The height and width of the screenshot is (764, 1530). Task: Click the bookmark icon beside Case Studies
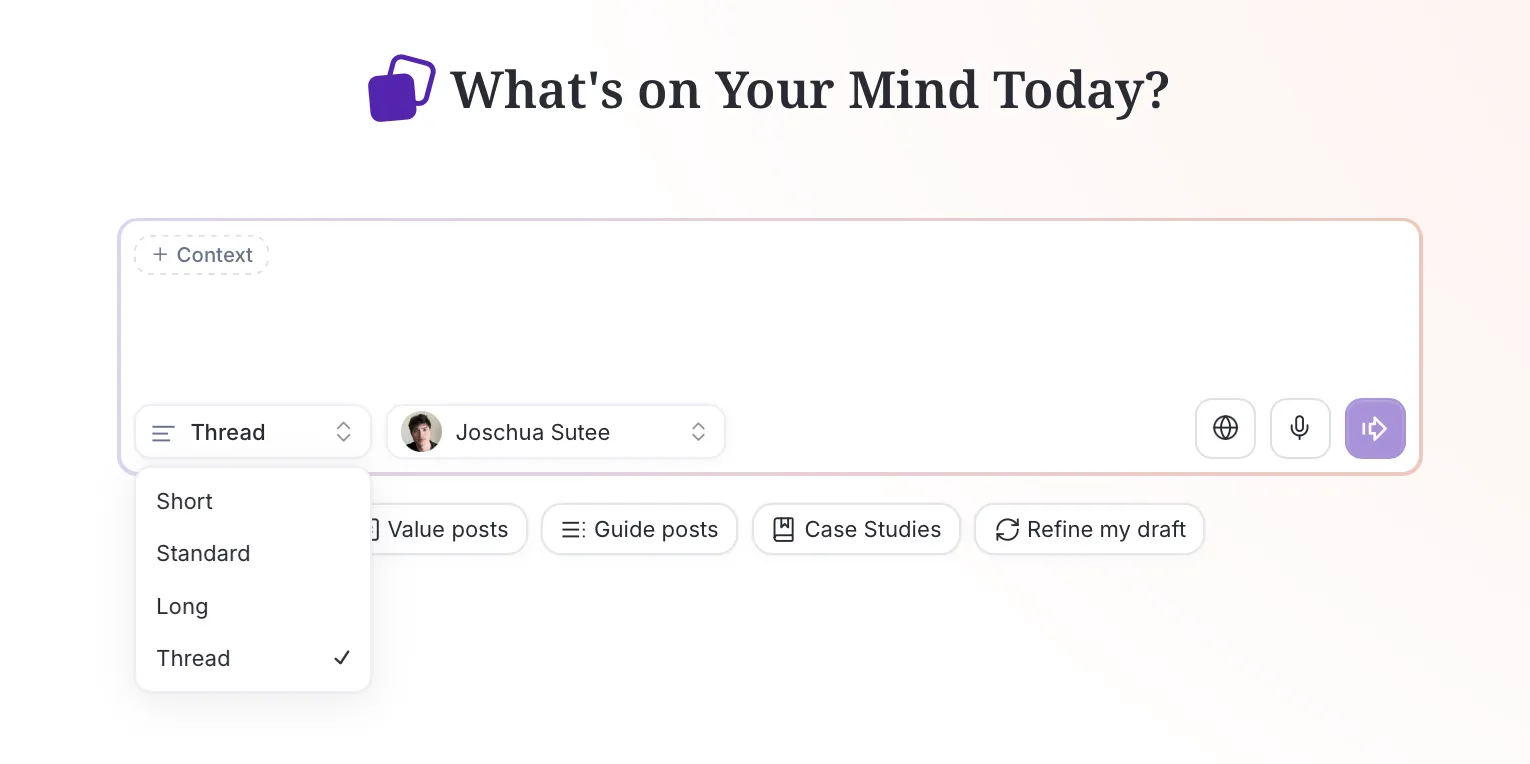(x=784, y=529)
